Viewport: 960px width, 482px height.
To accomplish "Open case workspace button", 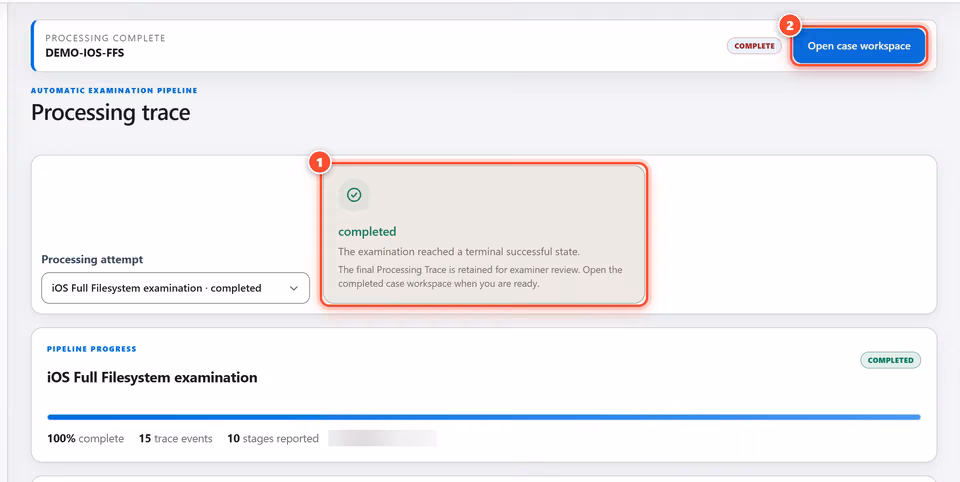I will coord(858,46).
